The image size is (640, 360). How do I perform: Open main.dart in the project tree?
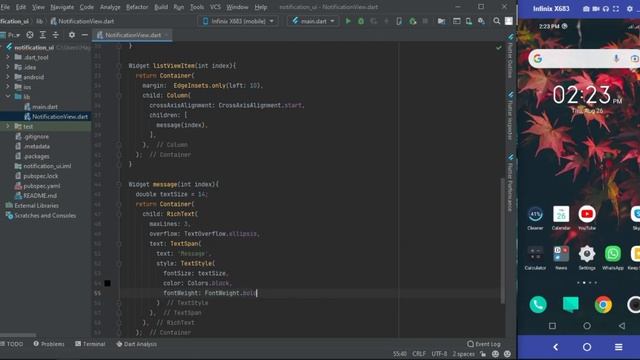pos(45,107)
